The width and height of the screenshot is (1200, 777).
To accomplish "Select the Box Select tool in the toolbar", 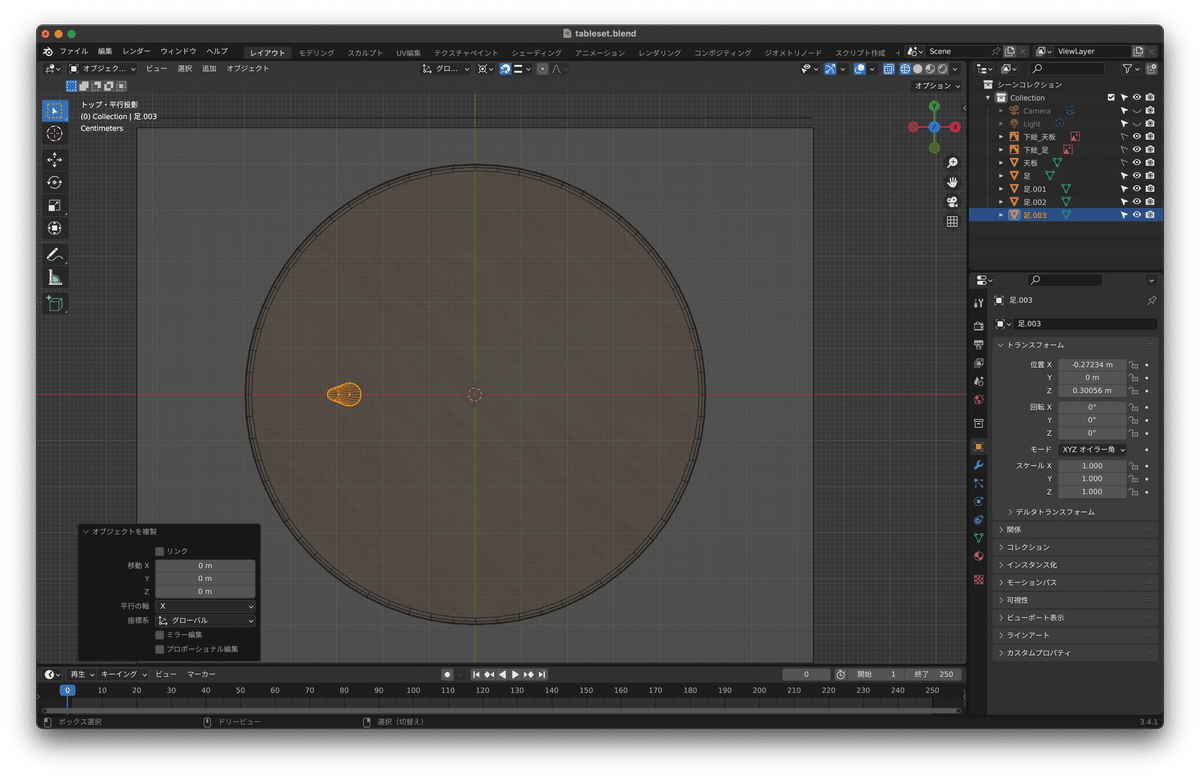I will 55,110.
